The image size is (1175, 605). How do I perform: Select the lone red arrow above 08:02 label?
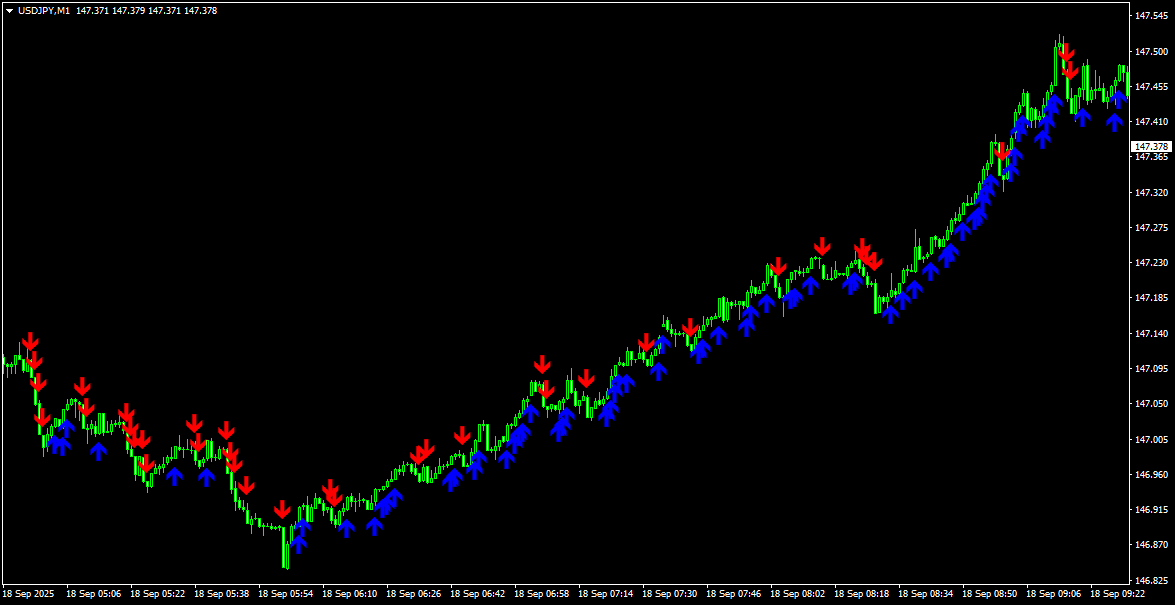[822, 246]
